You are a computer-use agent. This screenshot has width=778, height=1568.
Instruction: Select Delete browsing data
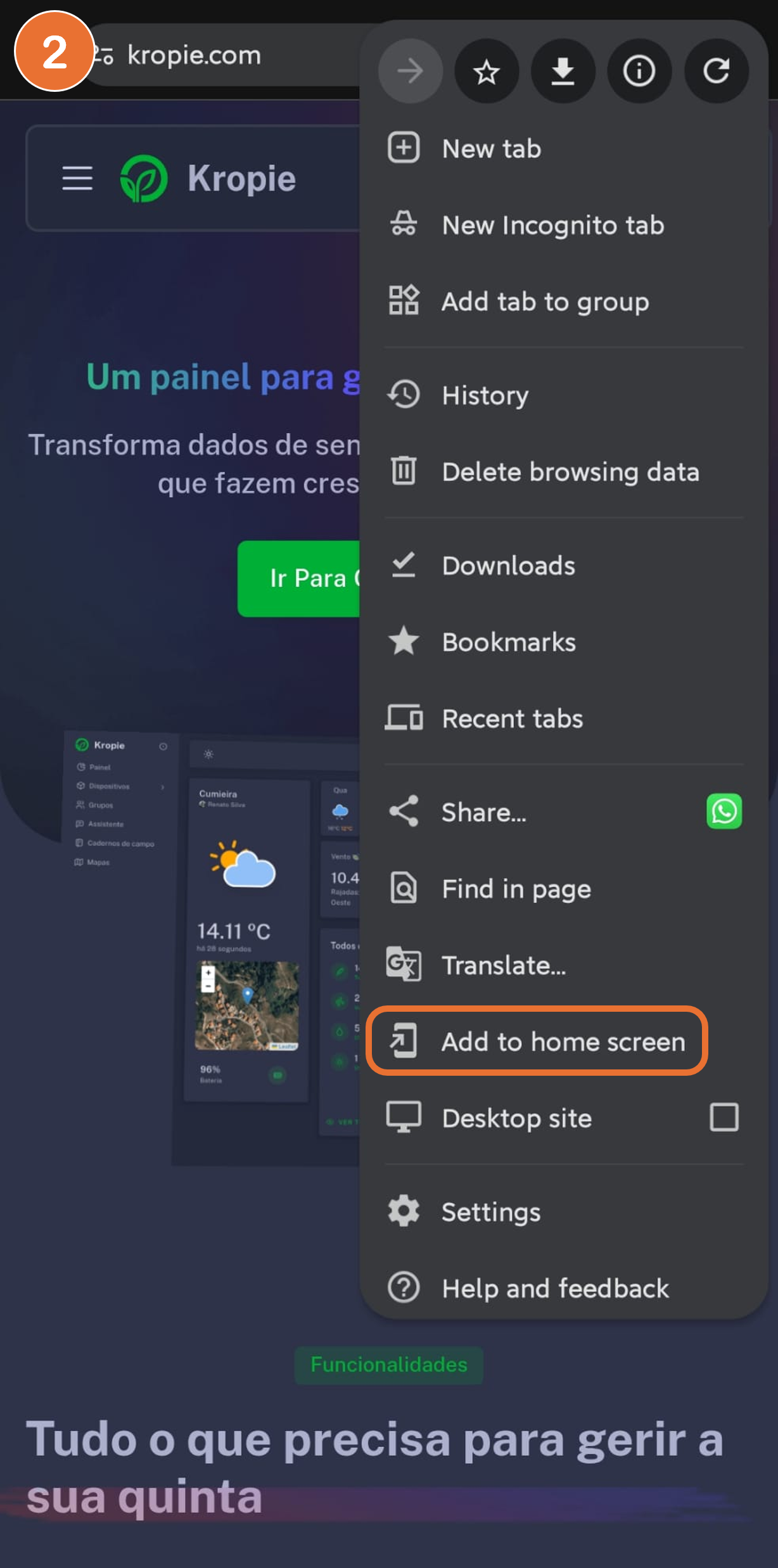[x=570, y=472]
